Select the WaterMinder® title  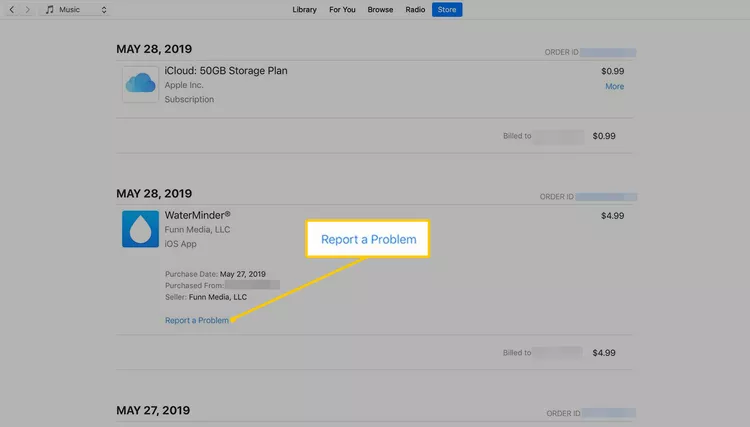pyautogui.click(x=198, y=215)
